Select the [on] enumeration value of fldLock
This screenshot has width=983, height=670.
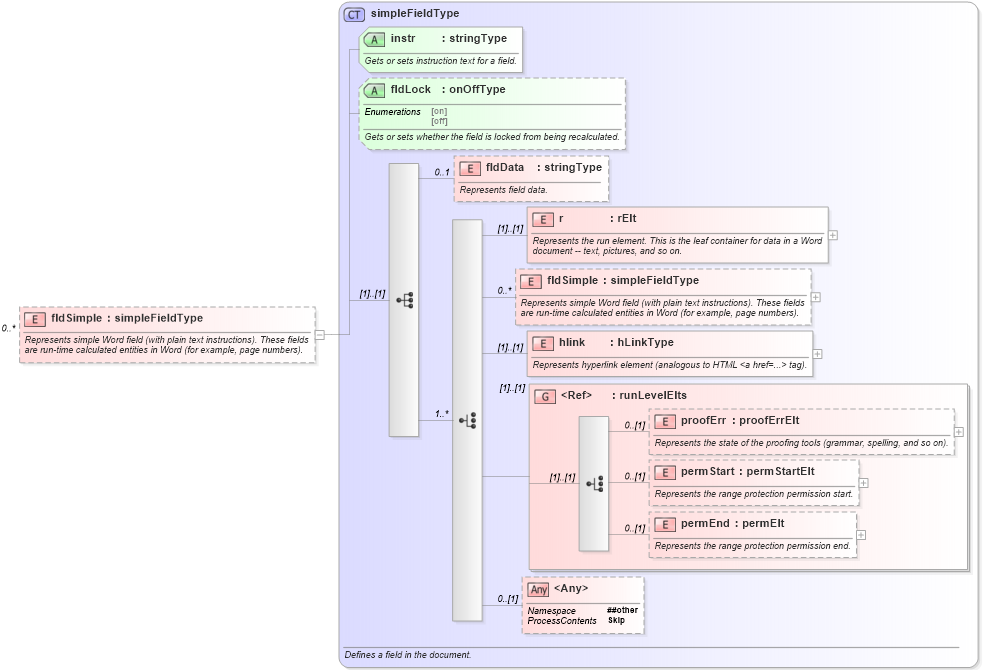441,111
